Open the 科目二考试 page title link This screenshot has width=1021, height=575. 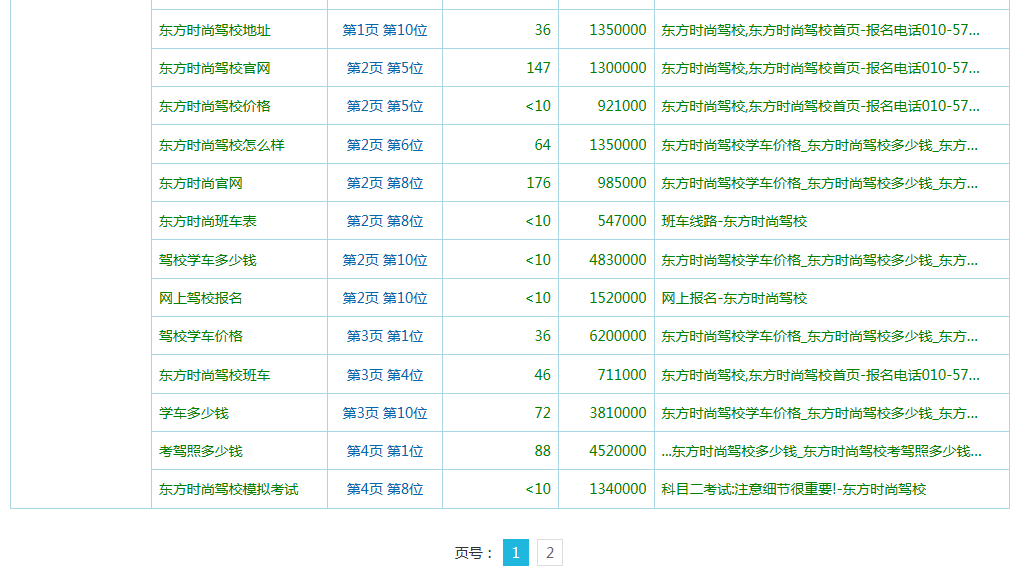pos(794,489)
